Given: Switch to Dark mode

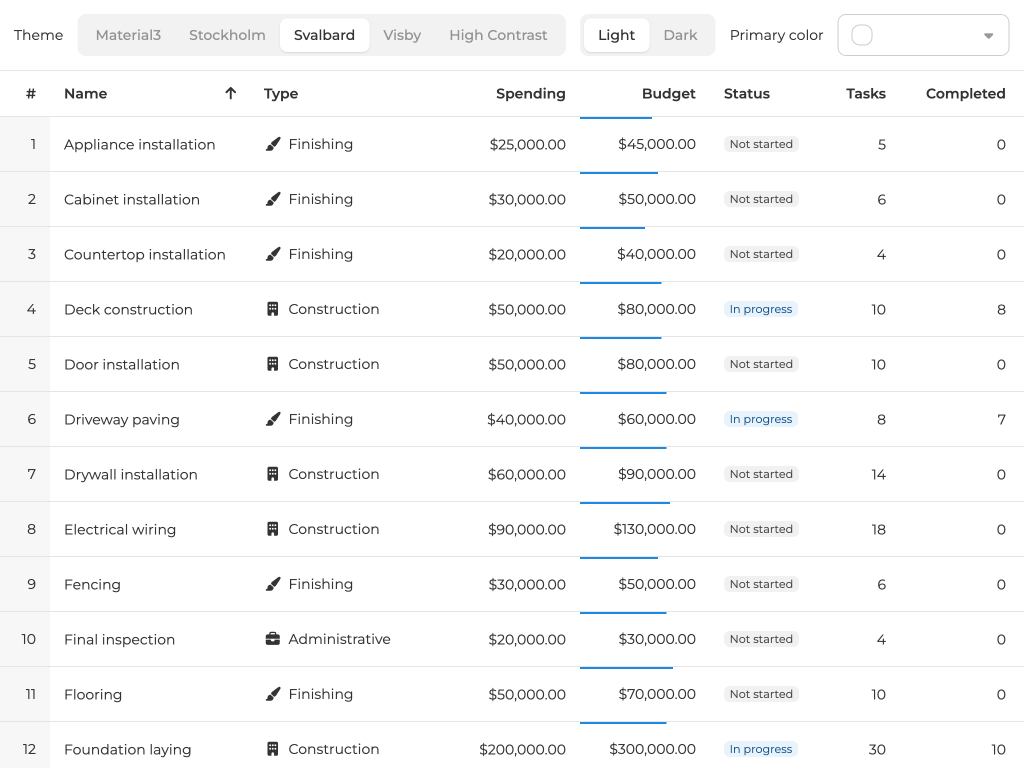Looking at the screenshot, I should (680, 35).
